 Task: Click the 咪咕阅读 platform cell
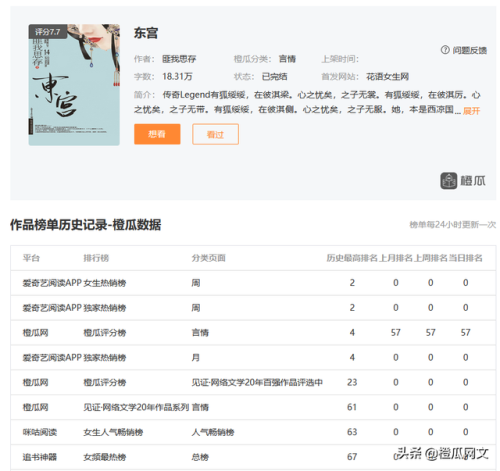(x=40, y=432)
